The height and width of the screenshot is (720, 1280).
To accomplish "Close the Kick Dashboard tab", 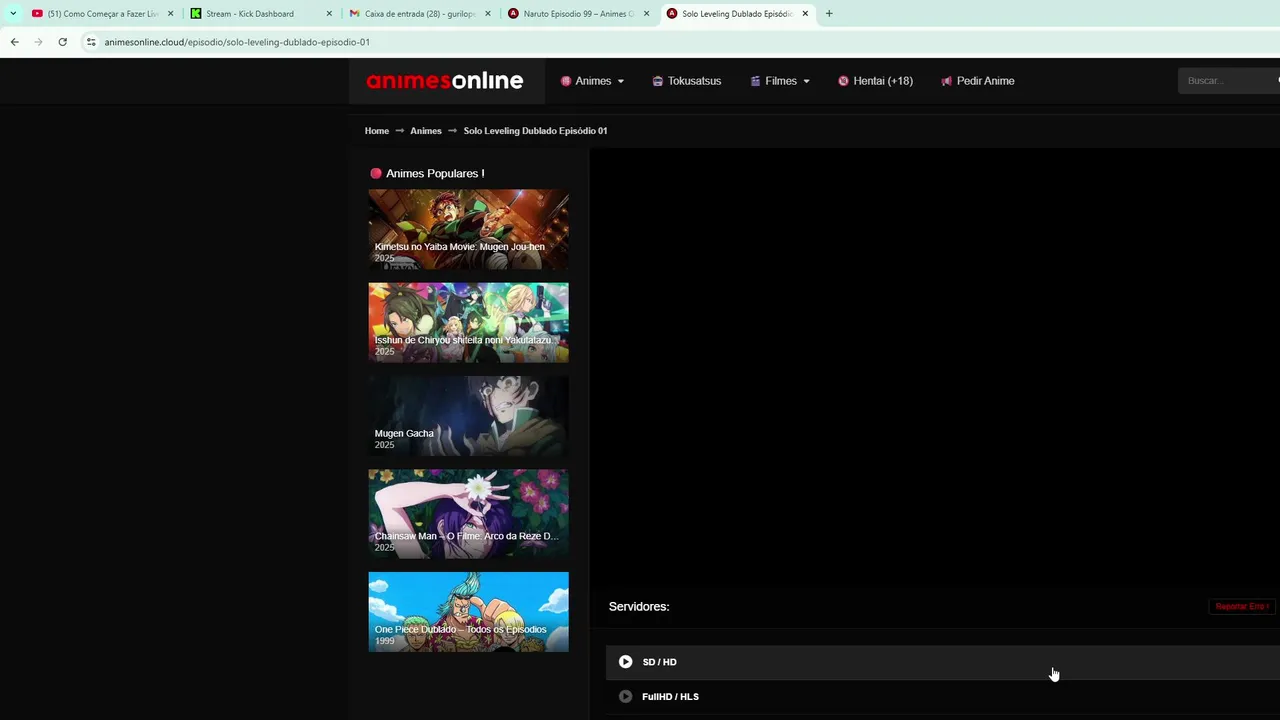I will coord(329,14).
